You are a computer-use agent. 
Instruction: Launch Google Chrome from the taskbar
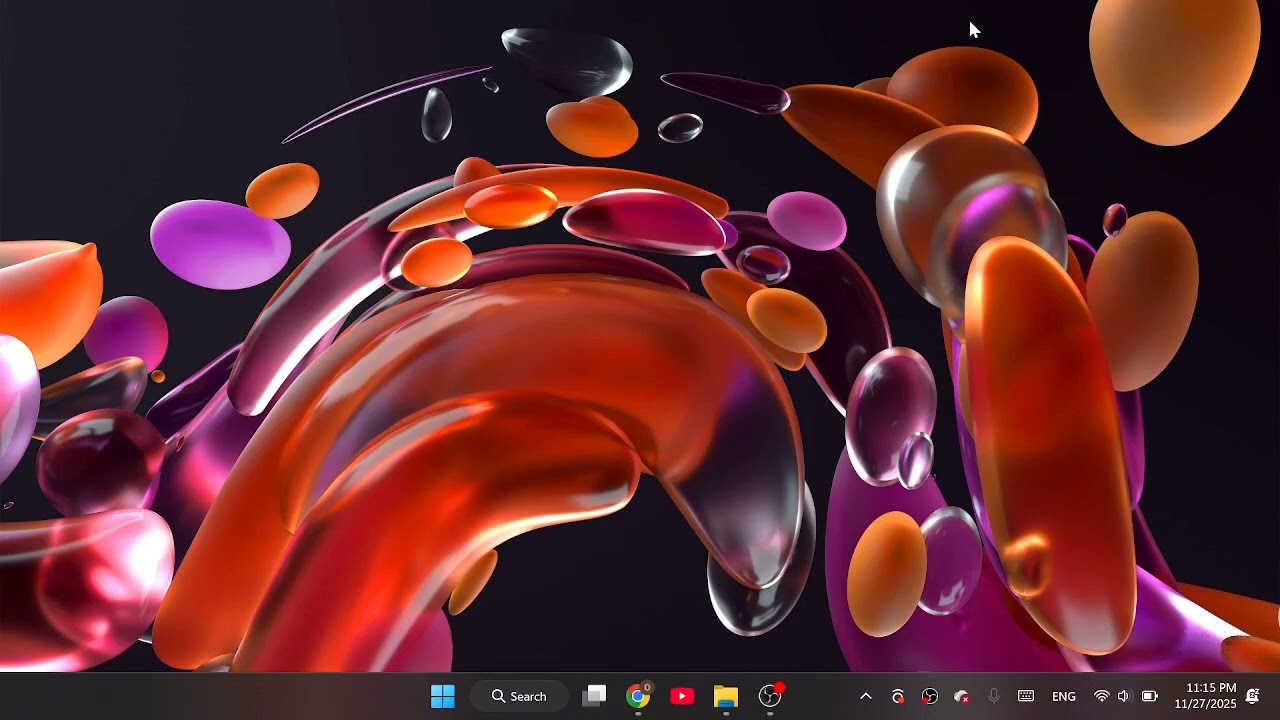click(638, 696)
